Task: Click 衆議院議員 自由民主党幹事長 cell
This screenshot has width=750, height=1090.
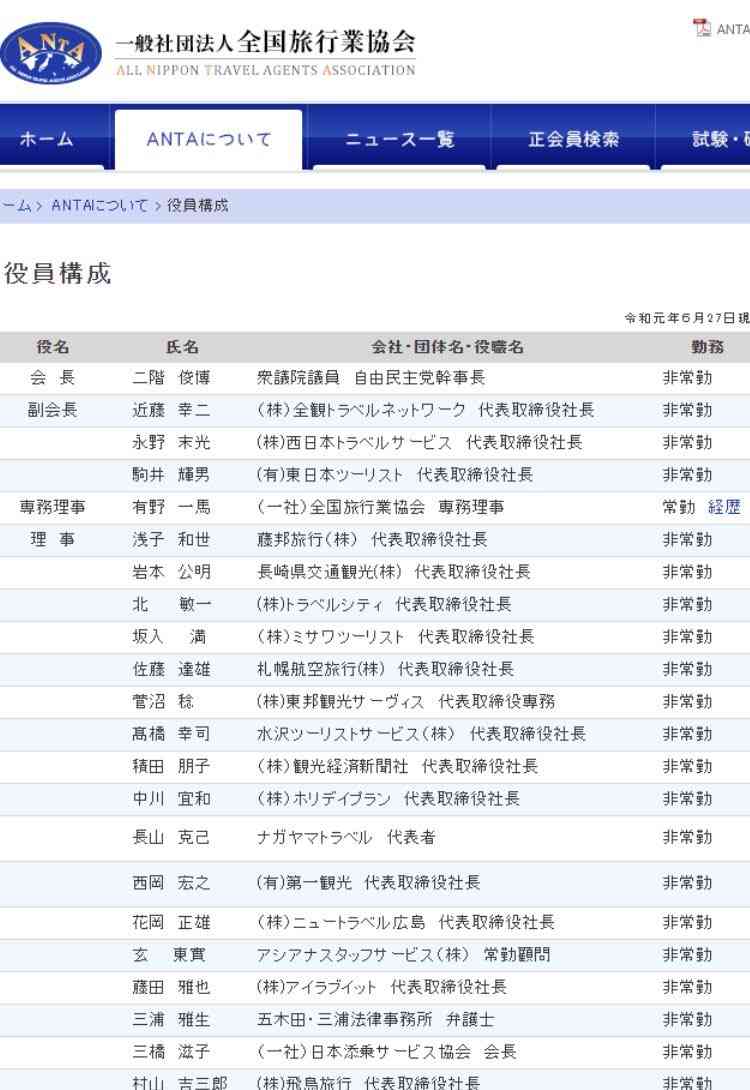Action: [370, 377]
